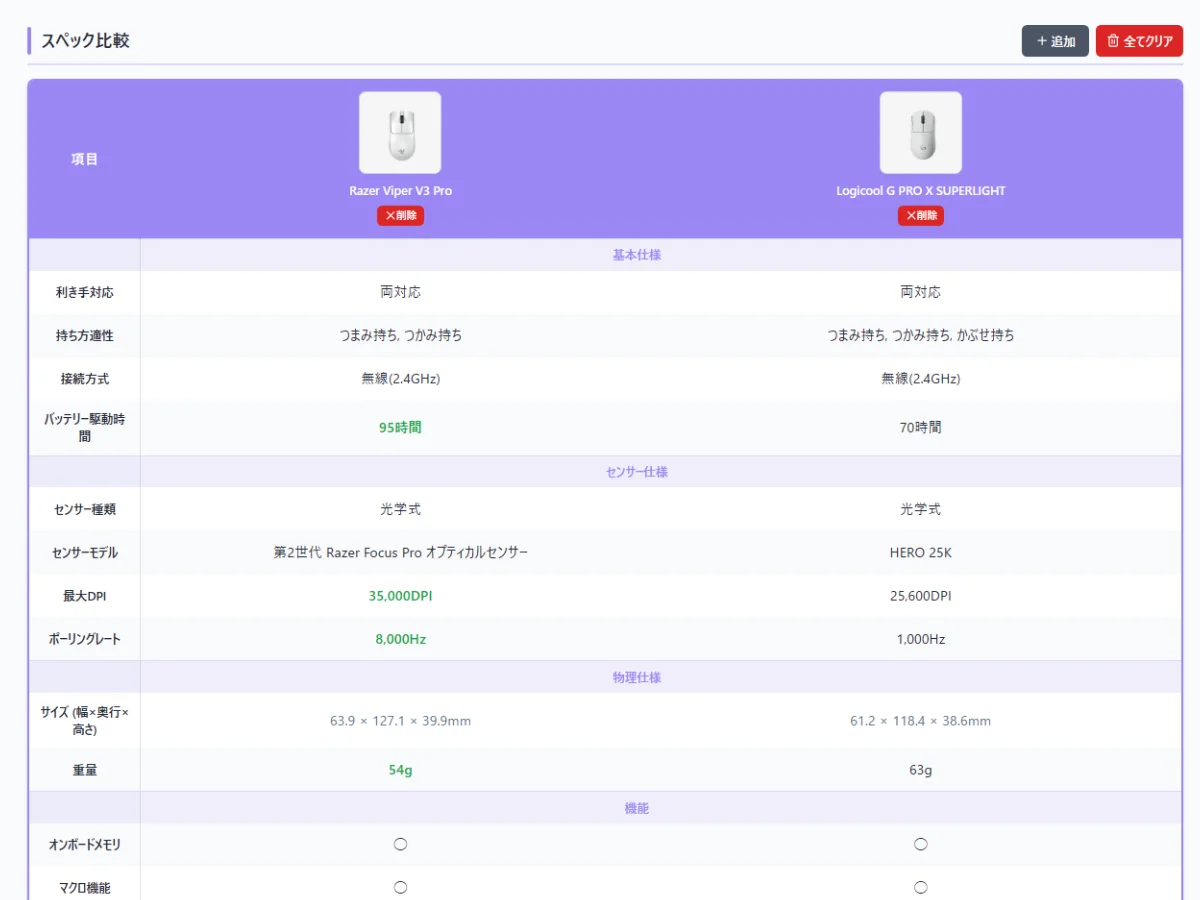Viewport: 1200px width, 900px height.
Task: Click the 8,000Hz polling rate value
Action: tap(400, 639)
